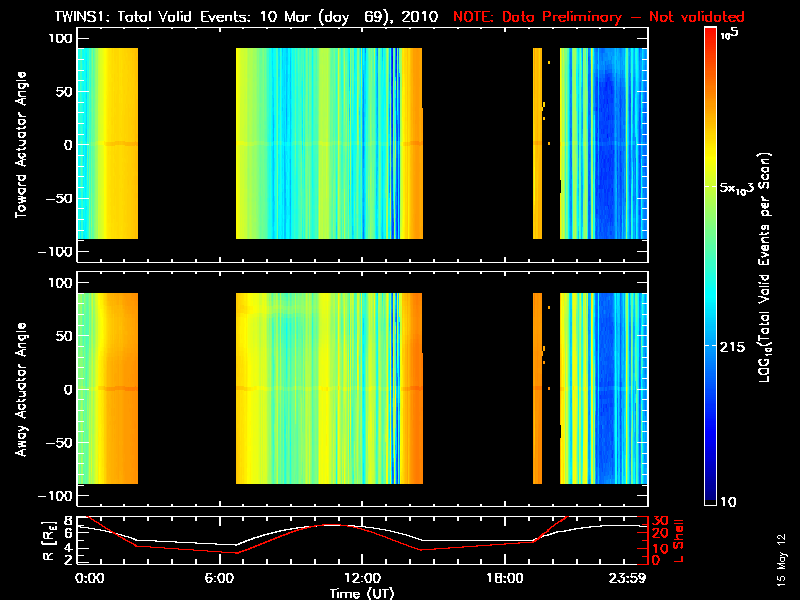Select the "Away Actuator Angle" axis label
800x600 pixels.
18,390
